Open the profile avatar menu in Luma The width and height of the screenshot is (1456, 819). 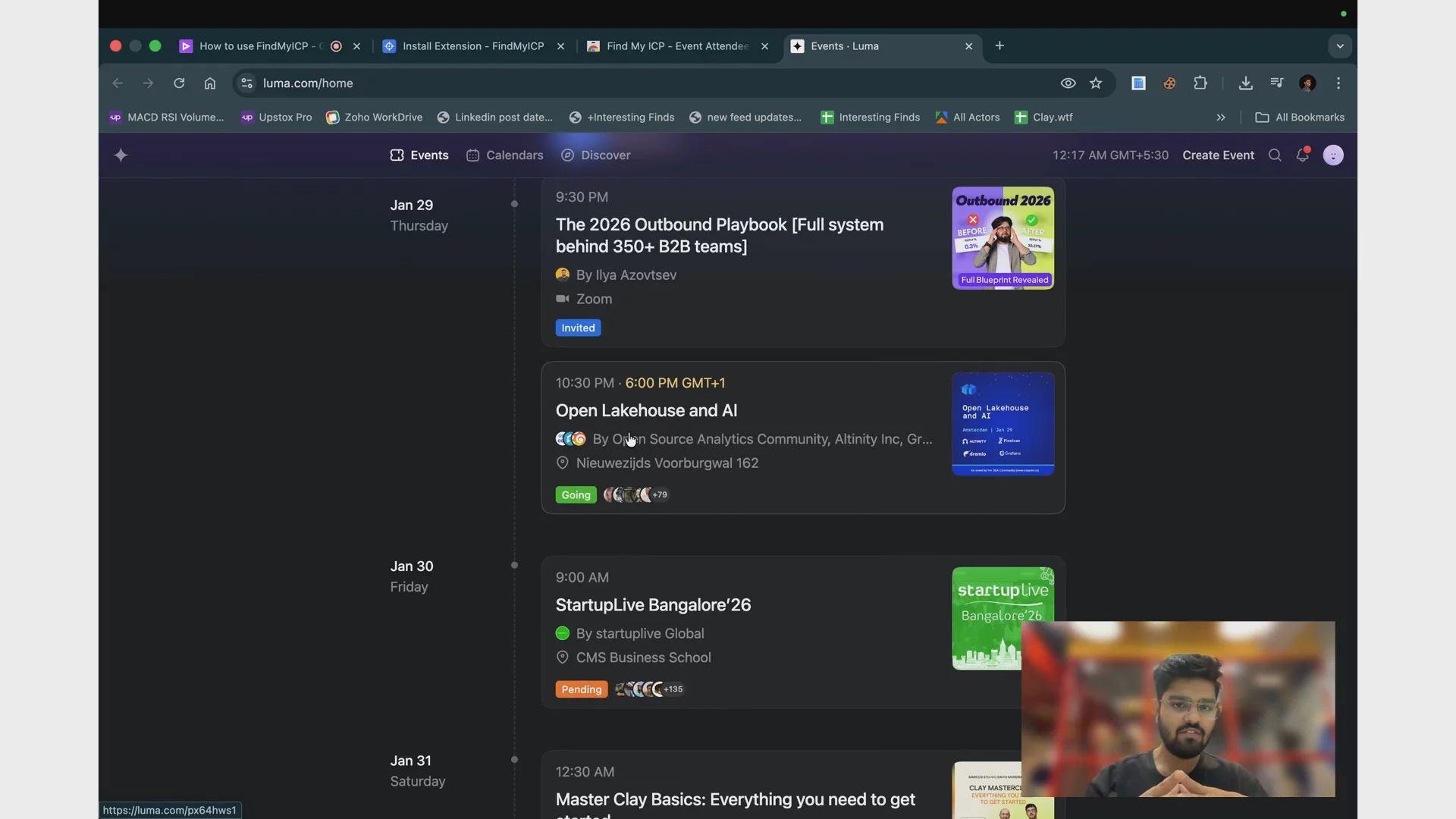tap(1333, 155)
